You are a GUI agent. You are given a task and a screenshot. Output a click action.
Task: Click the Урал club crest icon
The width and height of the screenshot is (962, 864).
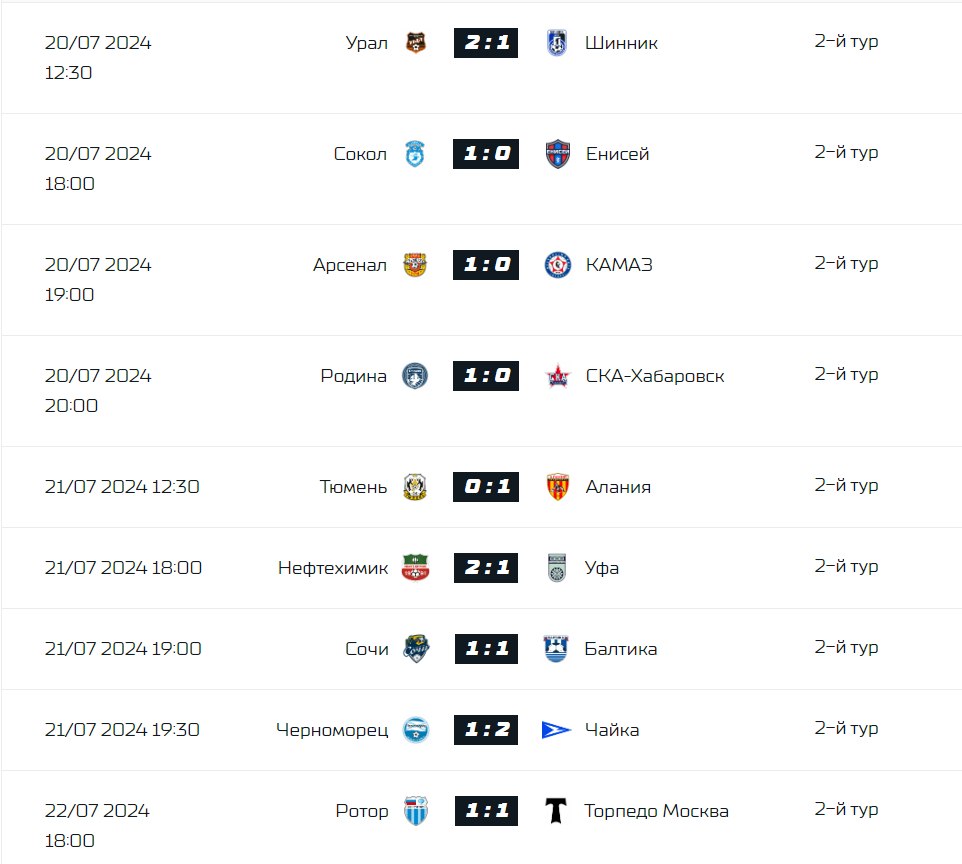[415, 42]
